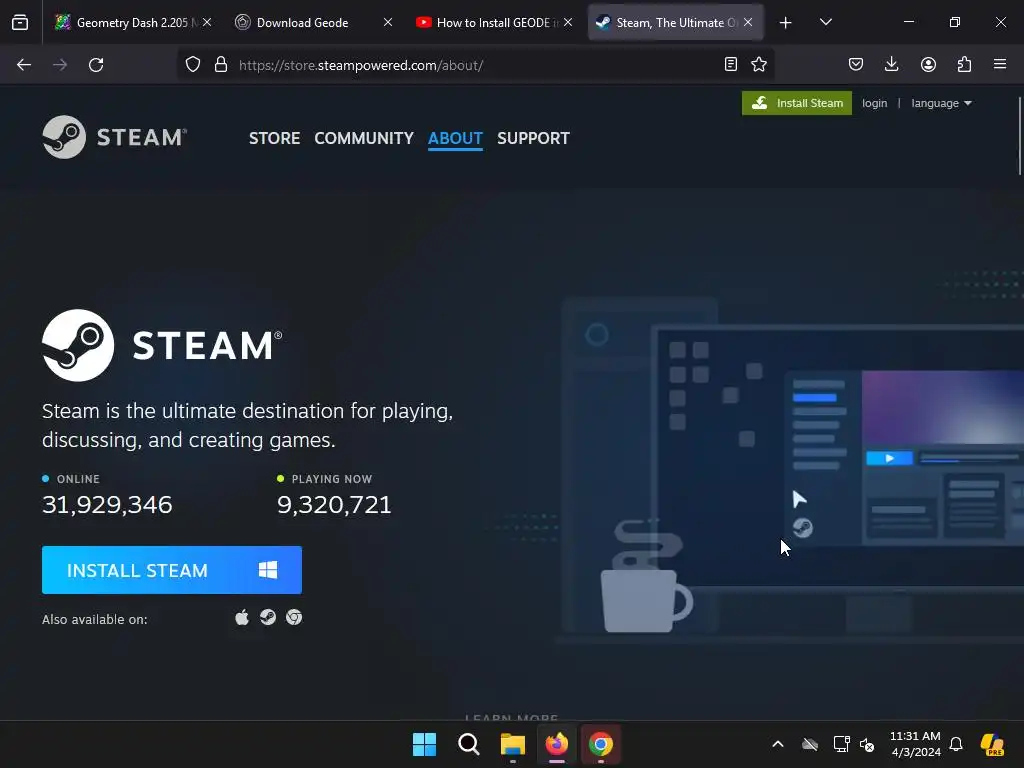Select the ABOUT menu item
Image resolution: width=1024 pixels, height=768 pixels.
455,138
